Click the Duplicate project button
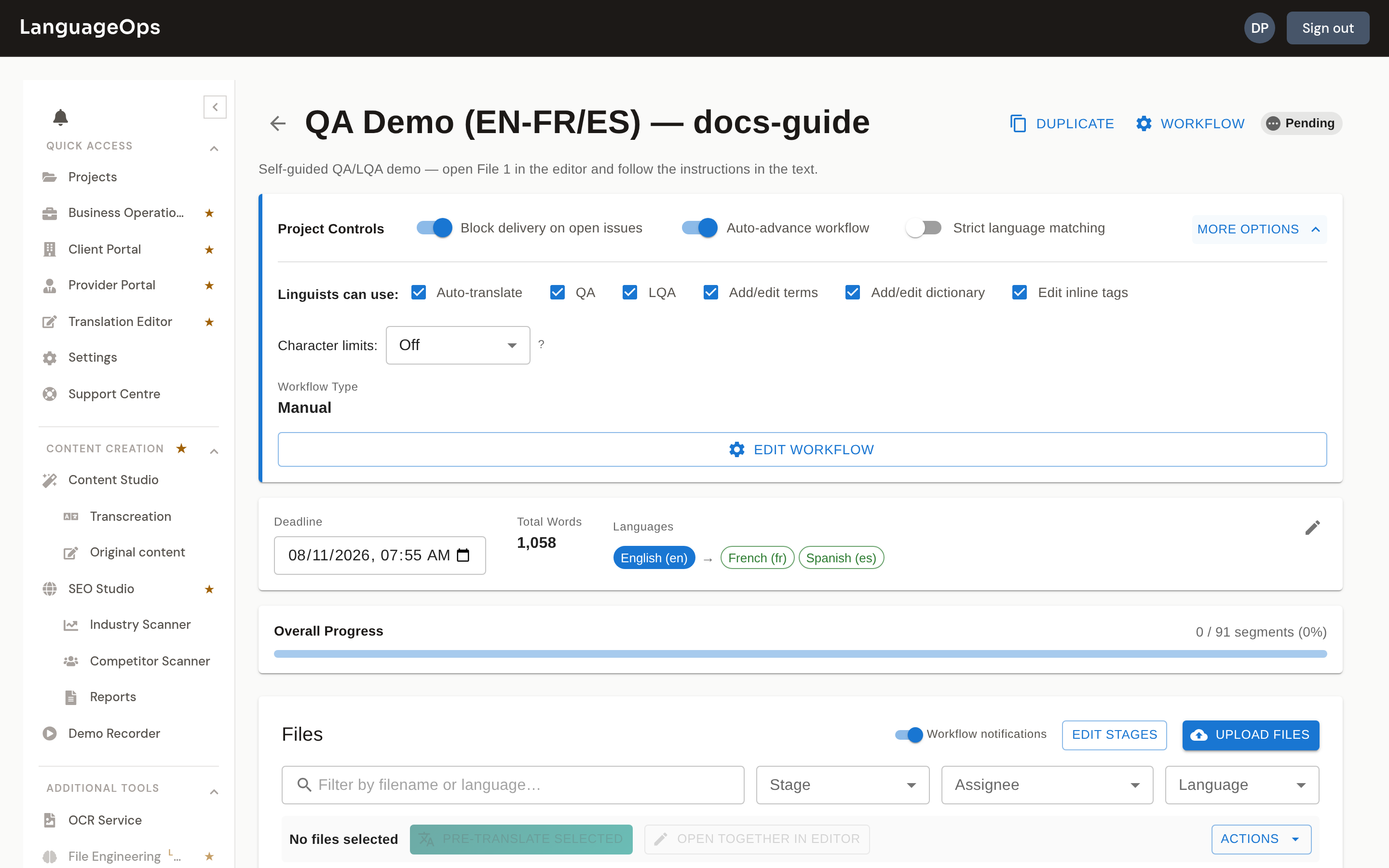Screen dimensions: 1389x868 (x=1062, y=123)
